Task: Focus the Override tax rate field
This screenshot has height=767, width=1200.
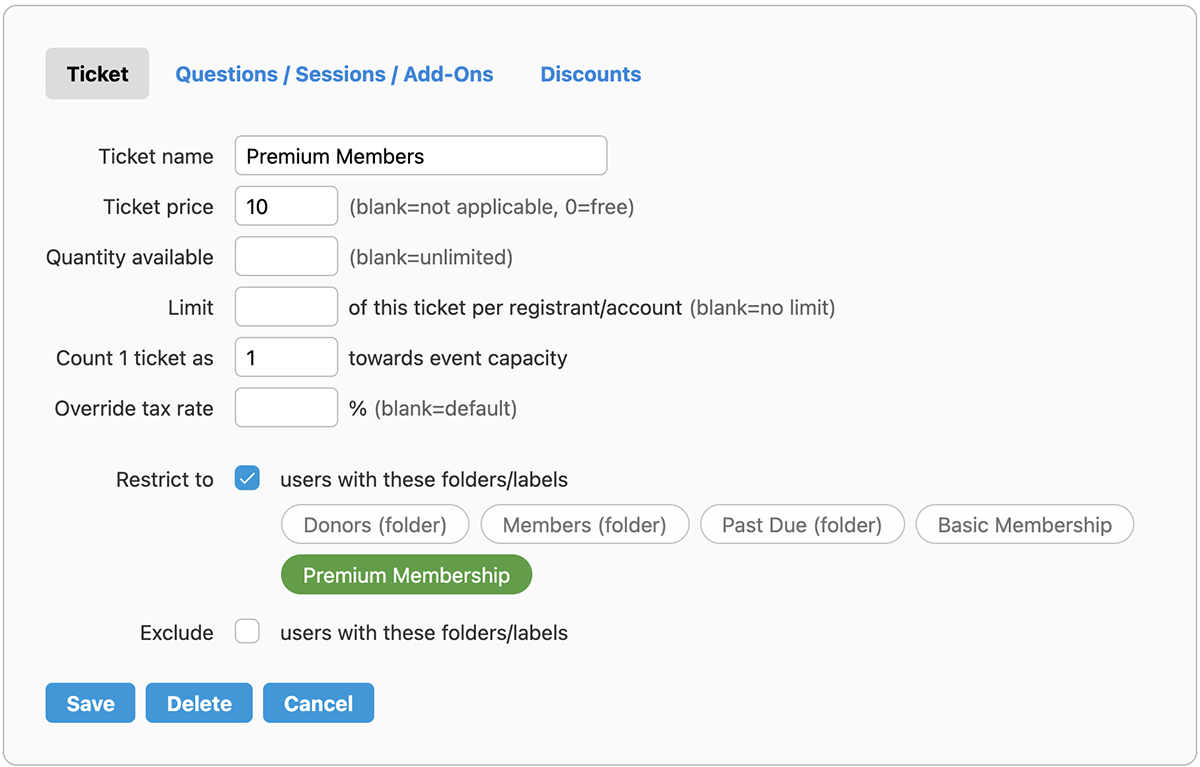Action: point(286,408)
